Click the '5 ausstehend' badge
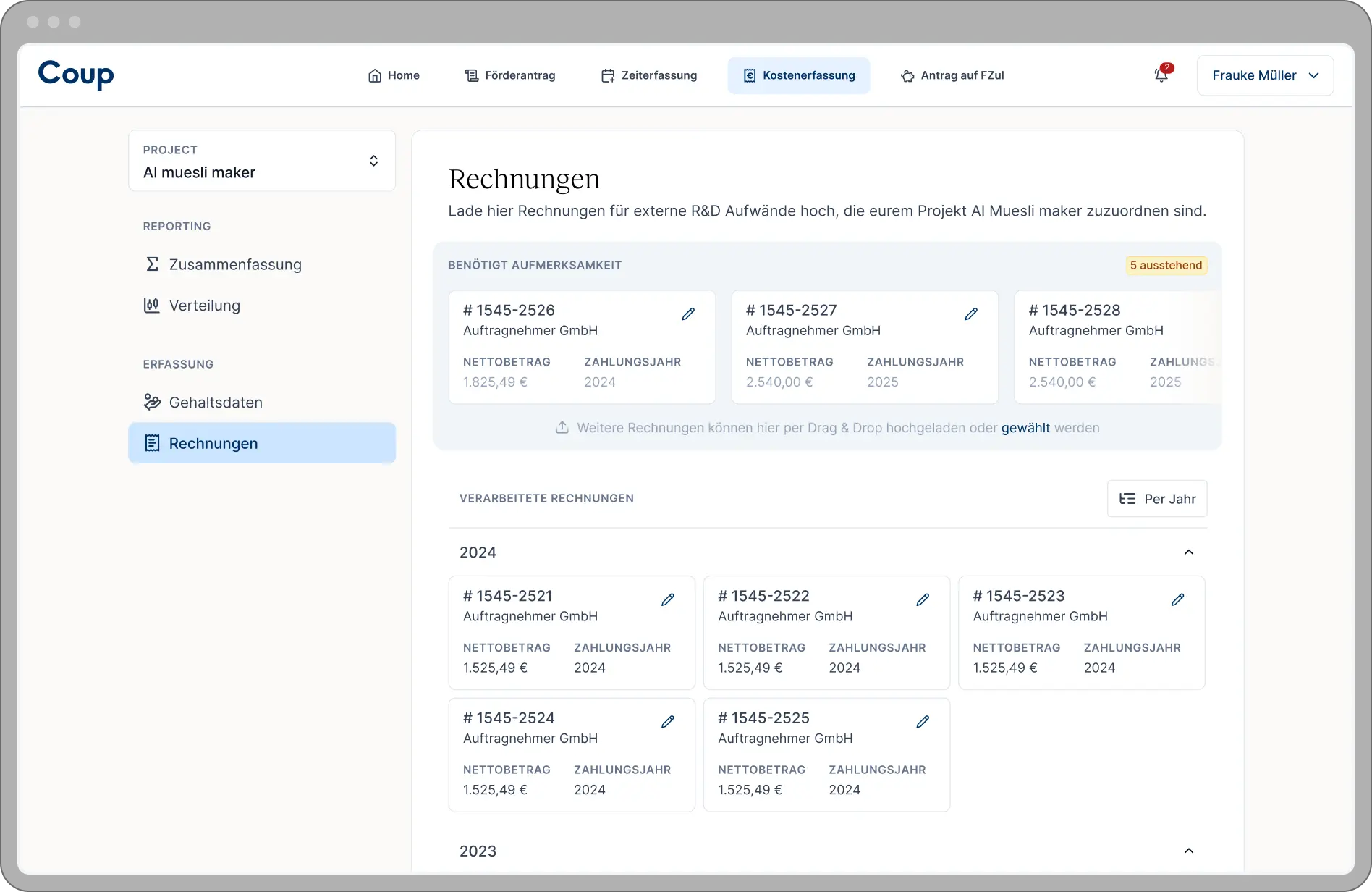The image size is (1372, 892). [x=1166, y=265]
